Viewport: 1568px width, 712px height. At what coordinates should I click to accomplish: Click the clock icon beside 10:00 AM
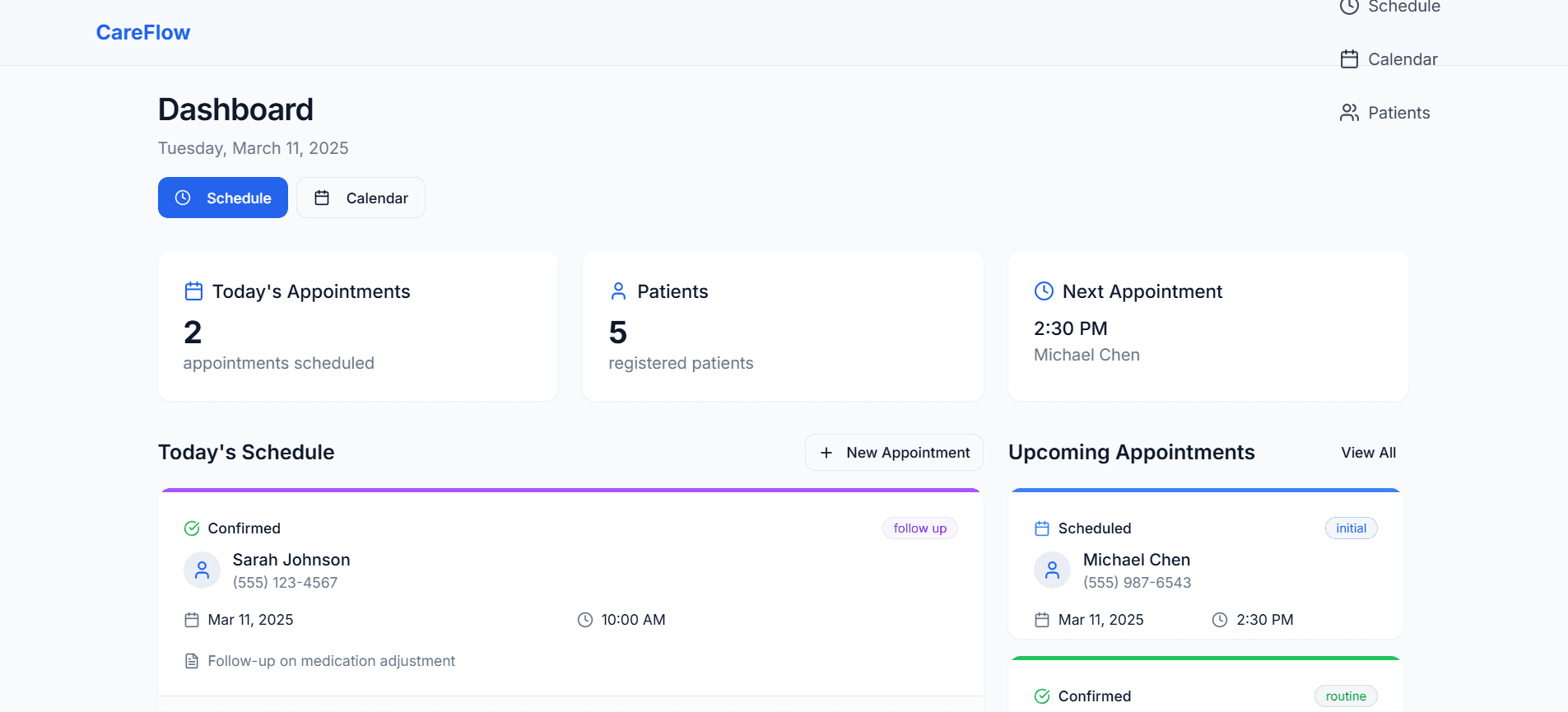pos(585,620)
